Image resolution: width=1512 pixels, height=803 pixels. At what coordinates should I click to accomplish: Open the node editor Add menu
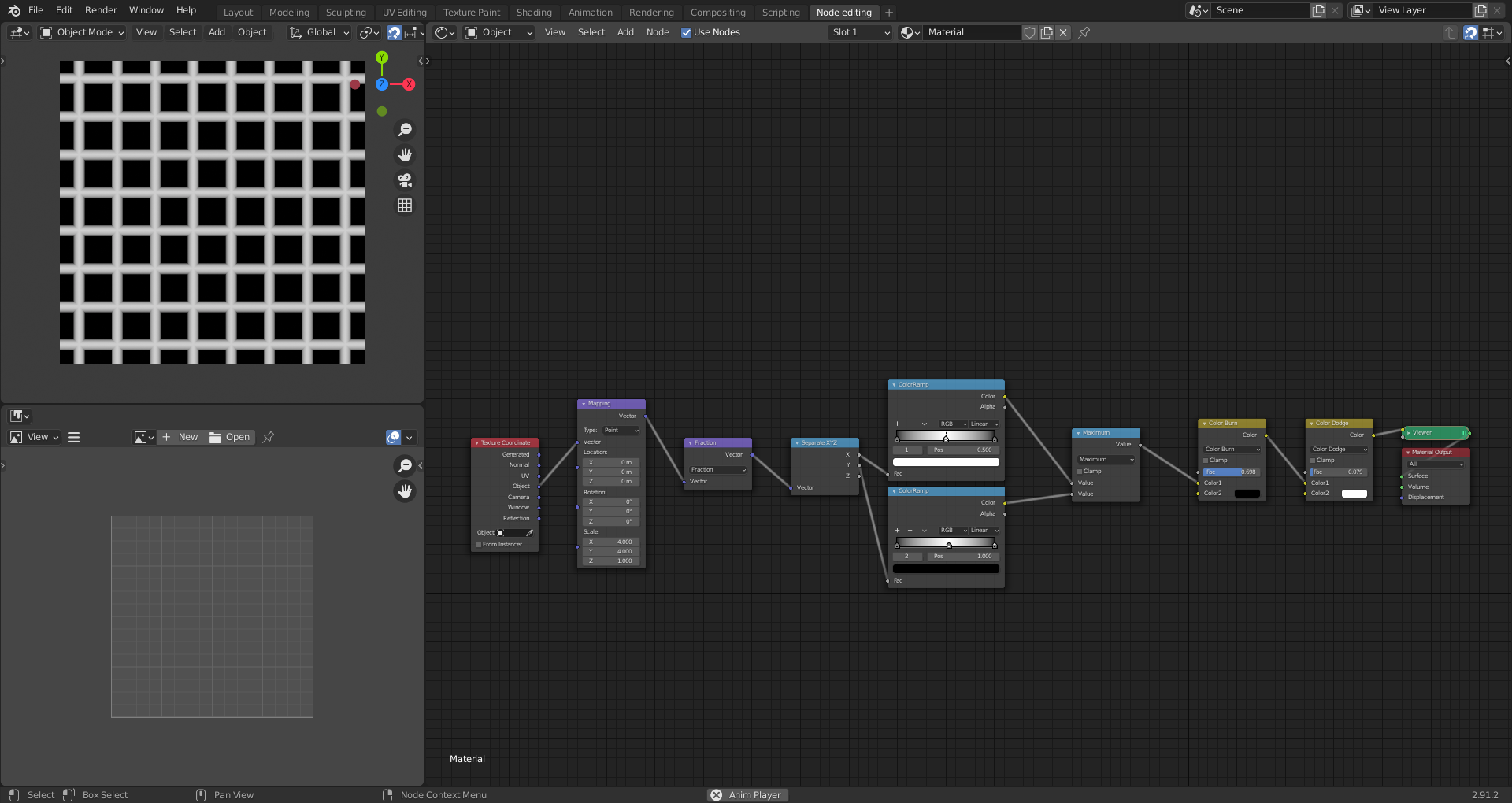[625, 32]
